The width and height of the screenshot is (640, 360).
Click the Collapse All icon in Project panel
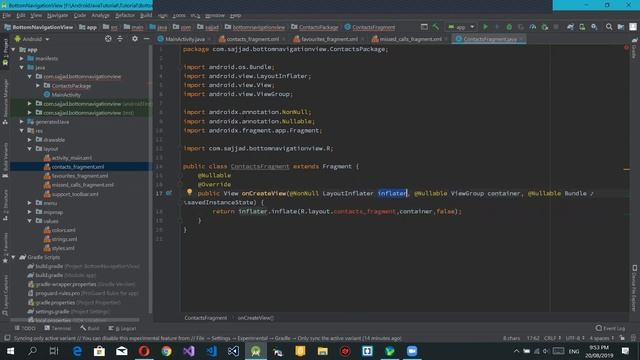pyautogui.click(x=120, y=39)
